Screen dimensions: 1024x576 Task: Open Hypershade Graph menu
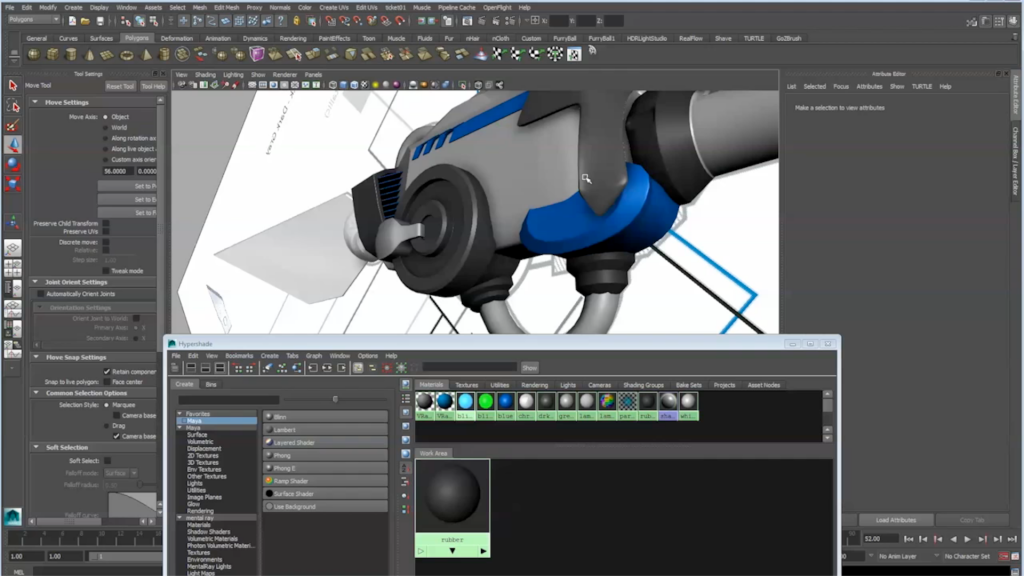(x=313, y=356)
